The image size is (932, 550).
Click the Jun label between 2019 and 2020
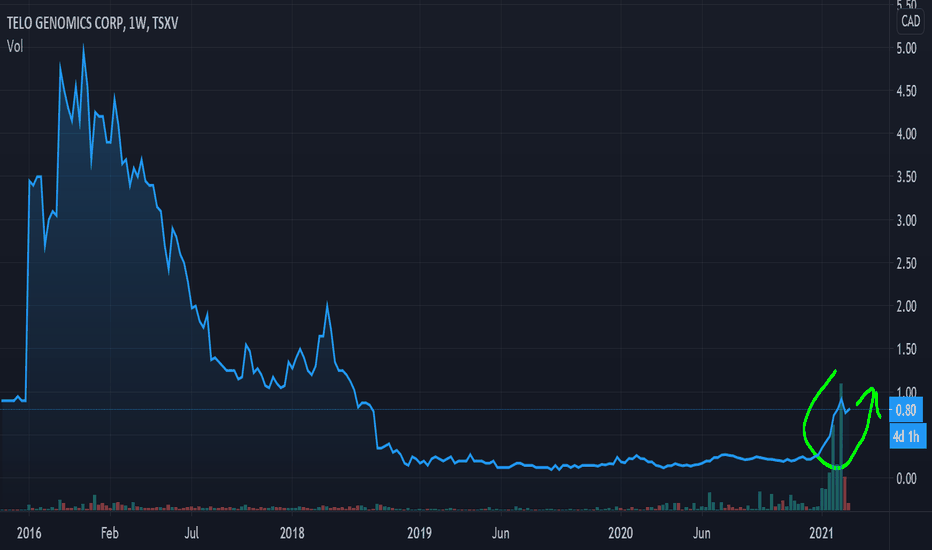pyautogui.click(x=500, y=533)
